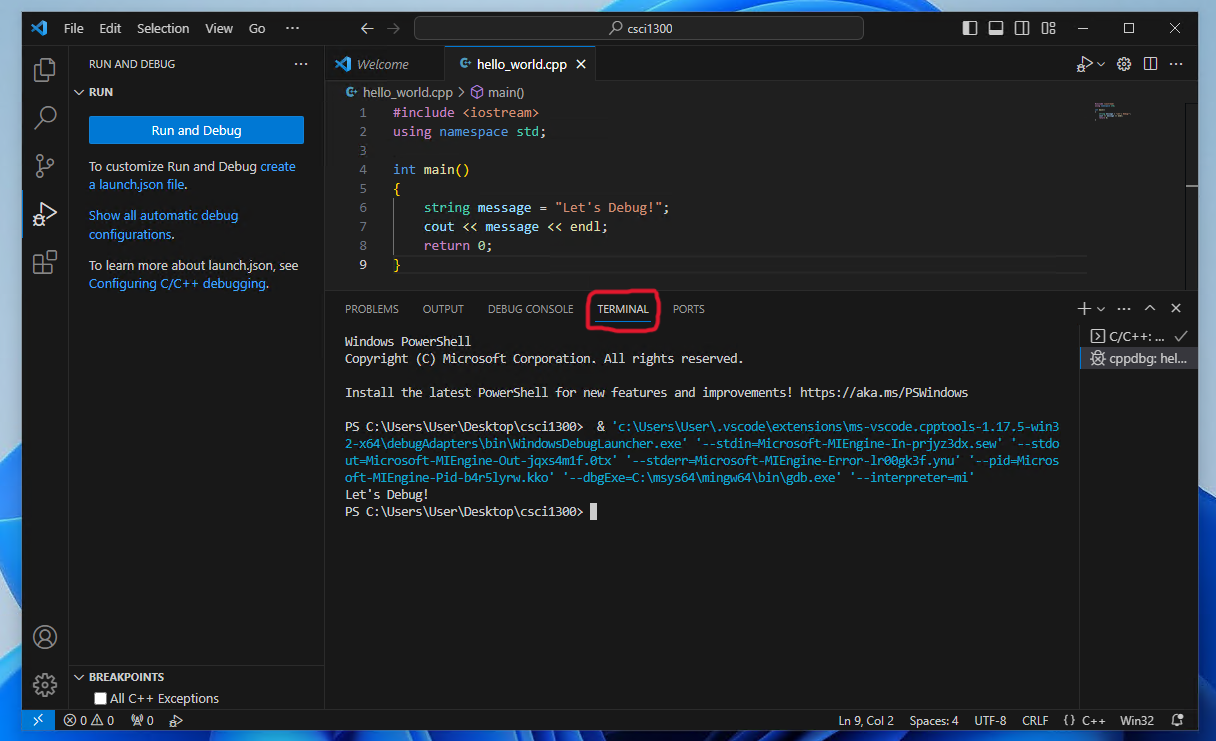
Task: Switch to the PORTS panel tab
Action: pyautogui.click(x=689, y=309)
